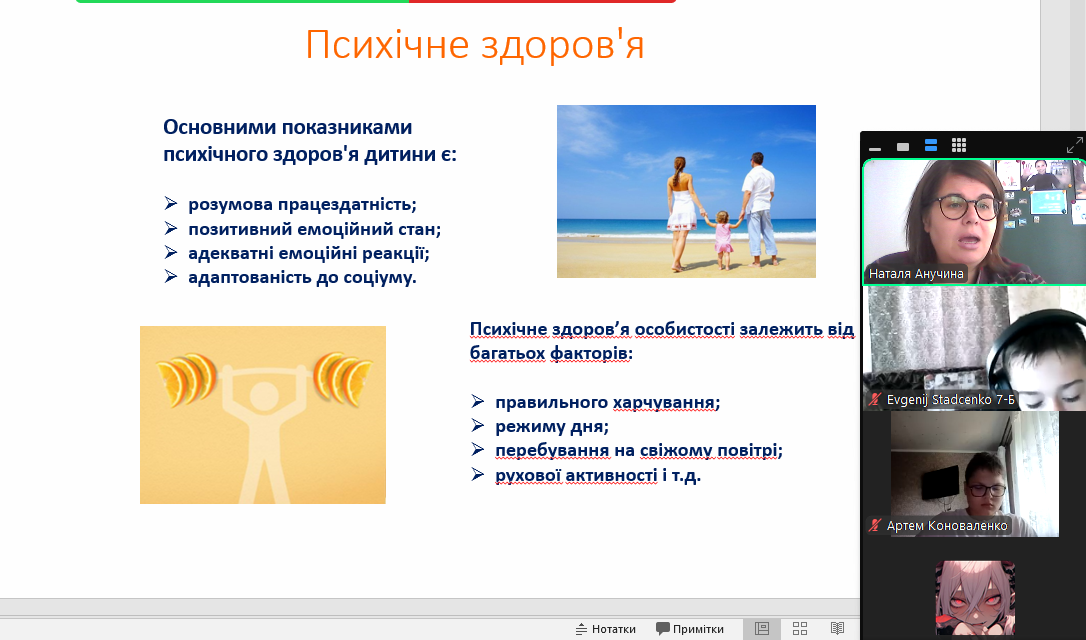Switch to Slide Sorter view
The width and height of the screenshot is (1086, 640).
[800, 629]
